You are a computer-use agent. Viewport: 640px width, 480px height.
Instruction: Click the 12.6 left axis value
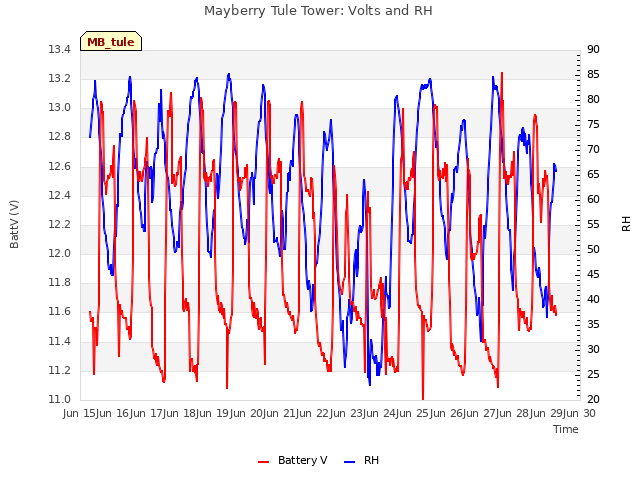coord(60,167)
